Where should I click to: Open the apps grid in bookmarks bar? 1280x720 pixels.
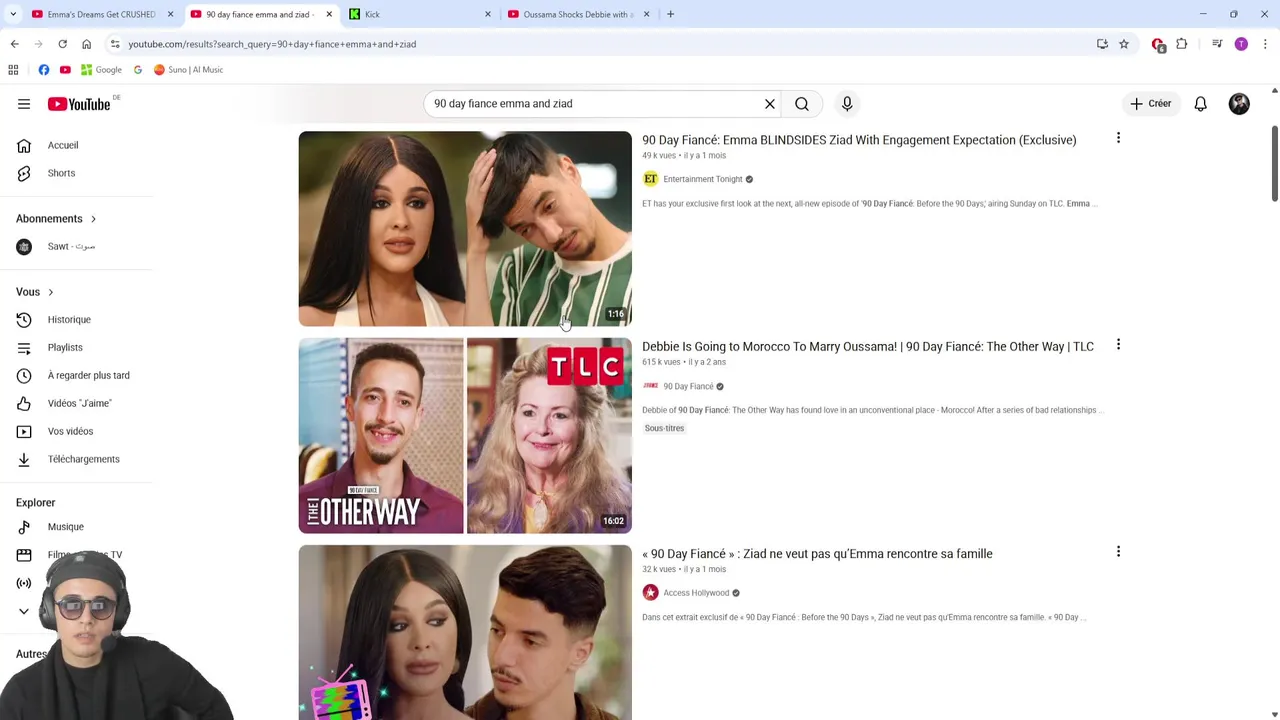click(x=13, y=70)
